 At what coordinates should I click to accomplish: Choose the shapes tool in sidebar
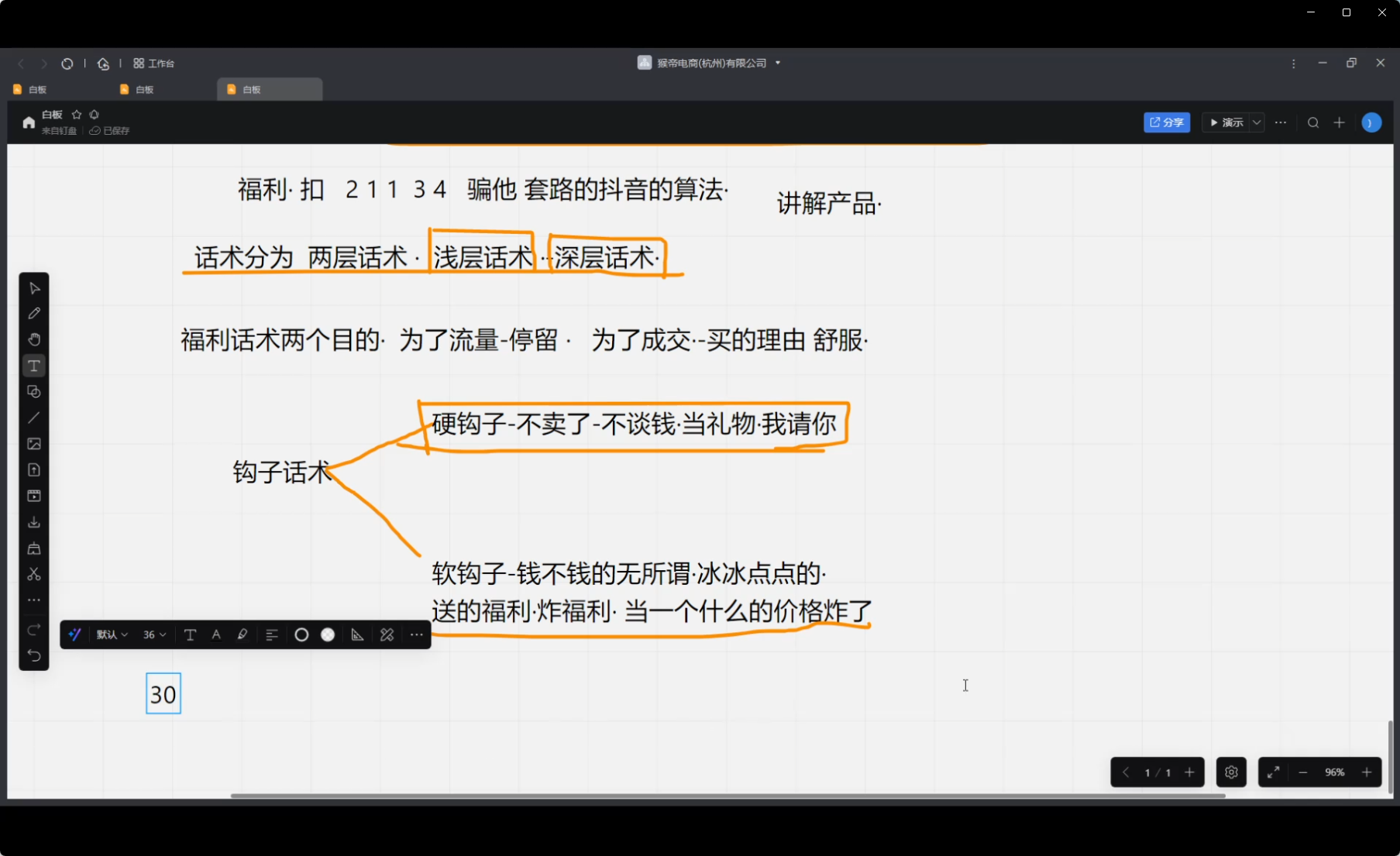[x=34, y=392]
